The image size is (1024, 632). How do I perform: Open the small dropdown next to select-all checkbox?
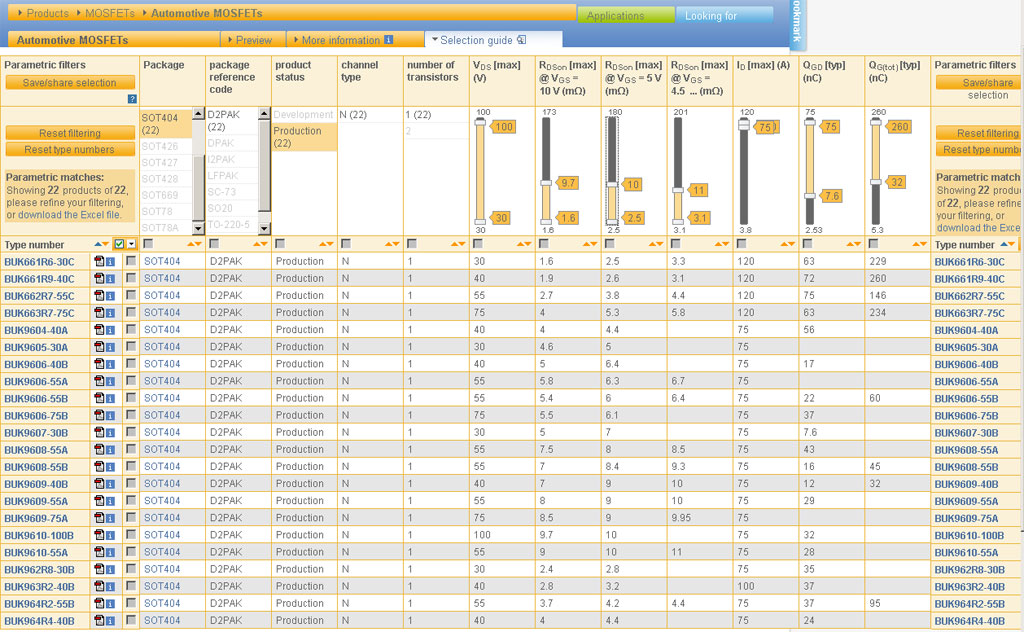131,244
